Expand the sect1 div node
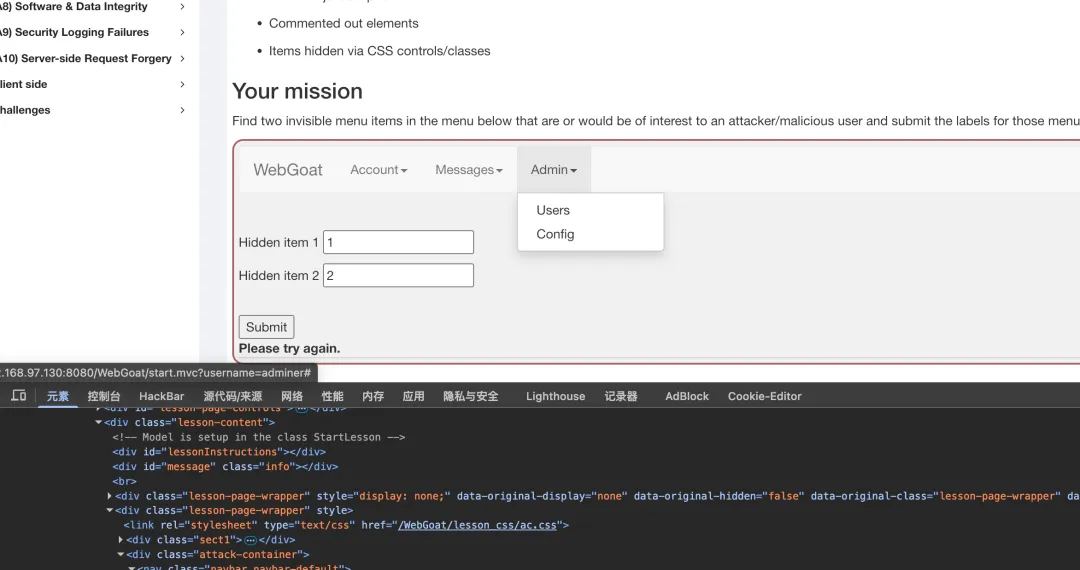Image resolution: width=1080 pixels, height=570 pixels. click(121, 540)
